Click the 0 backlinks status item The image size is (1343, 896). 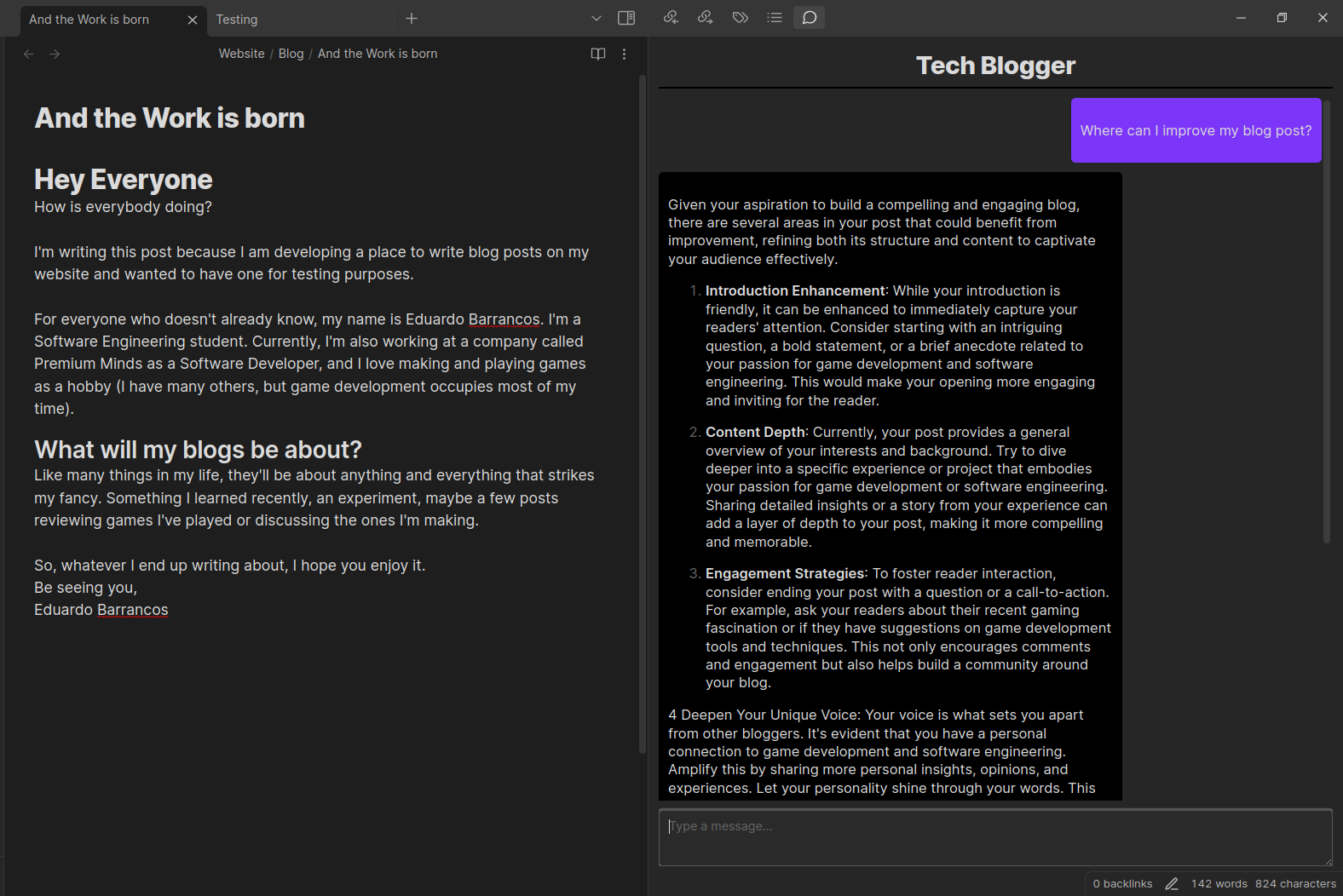pyautogui.click(x=1122, y=884)
